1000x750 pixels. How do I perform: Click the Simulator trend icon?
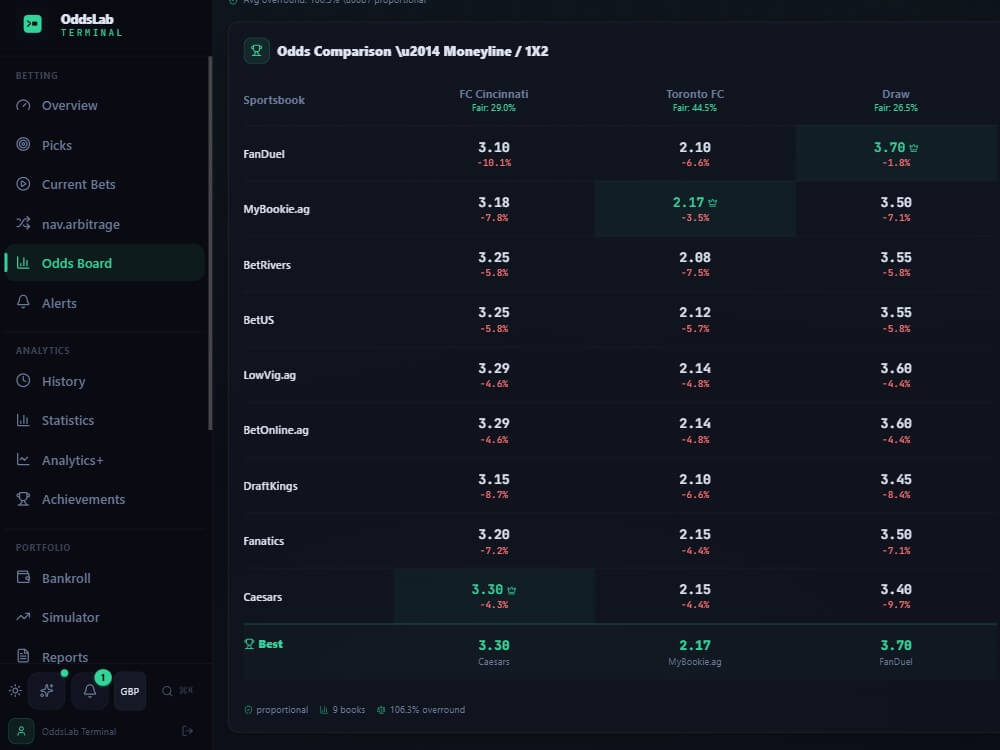(23, 617)
